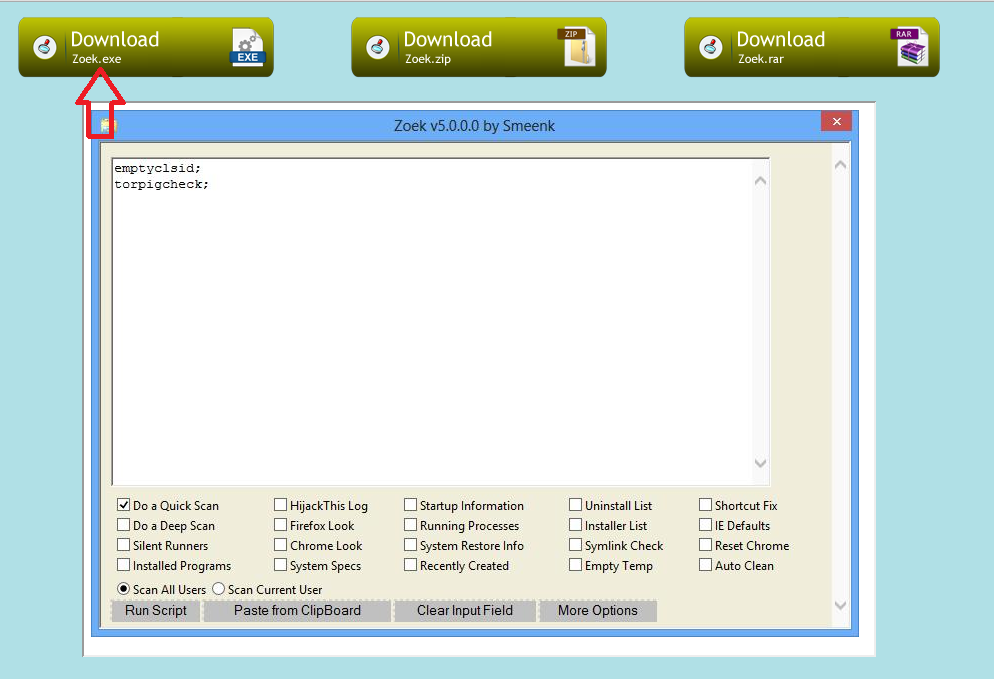This screenshot has width=994, height=679.
Task: Click the Run Script button
Action: [156, 611]
